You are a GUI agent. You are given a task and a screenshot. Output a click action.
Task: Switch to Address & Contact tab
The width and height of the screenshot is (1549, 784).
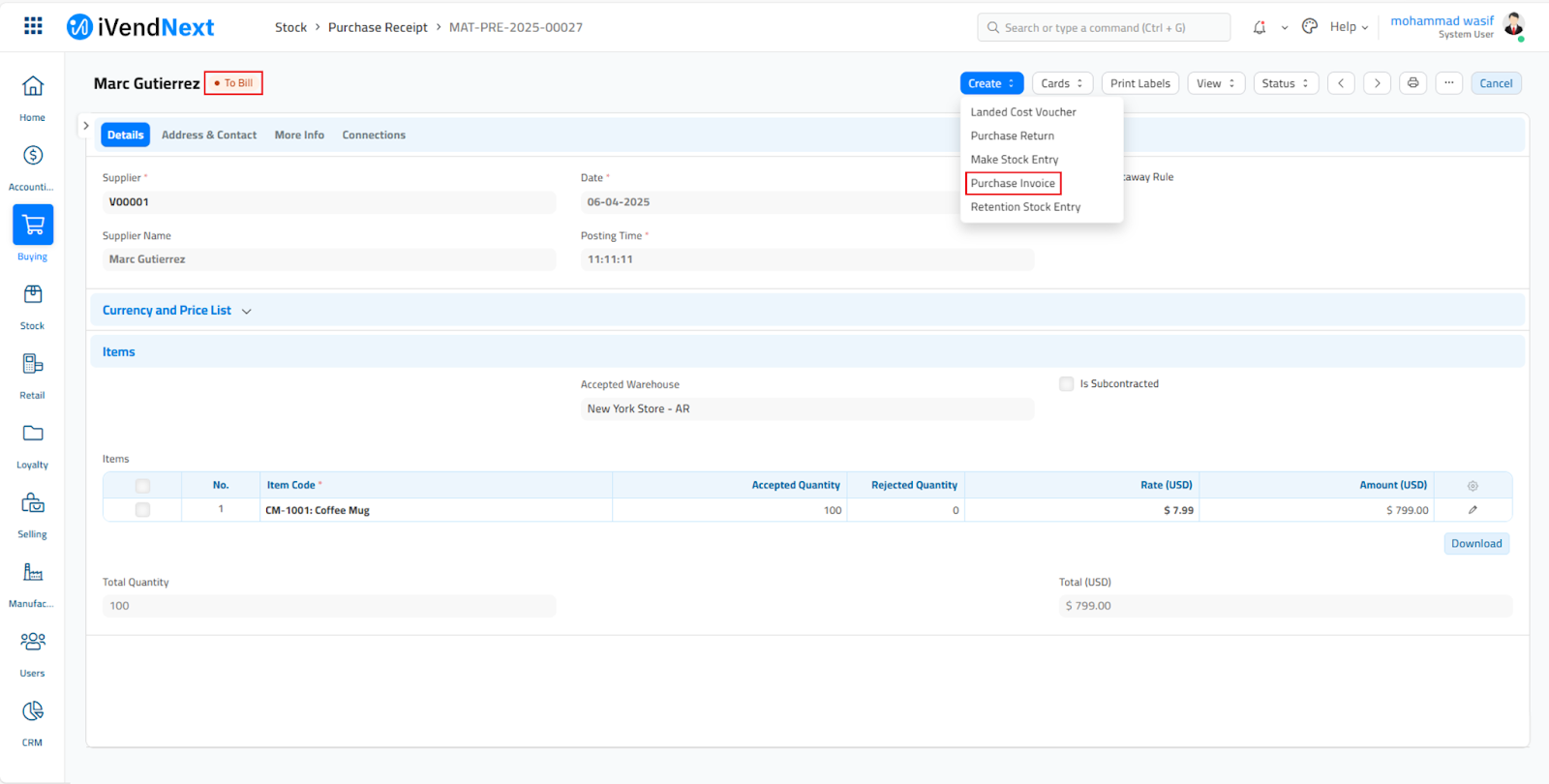pos(209,136)
